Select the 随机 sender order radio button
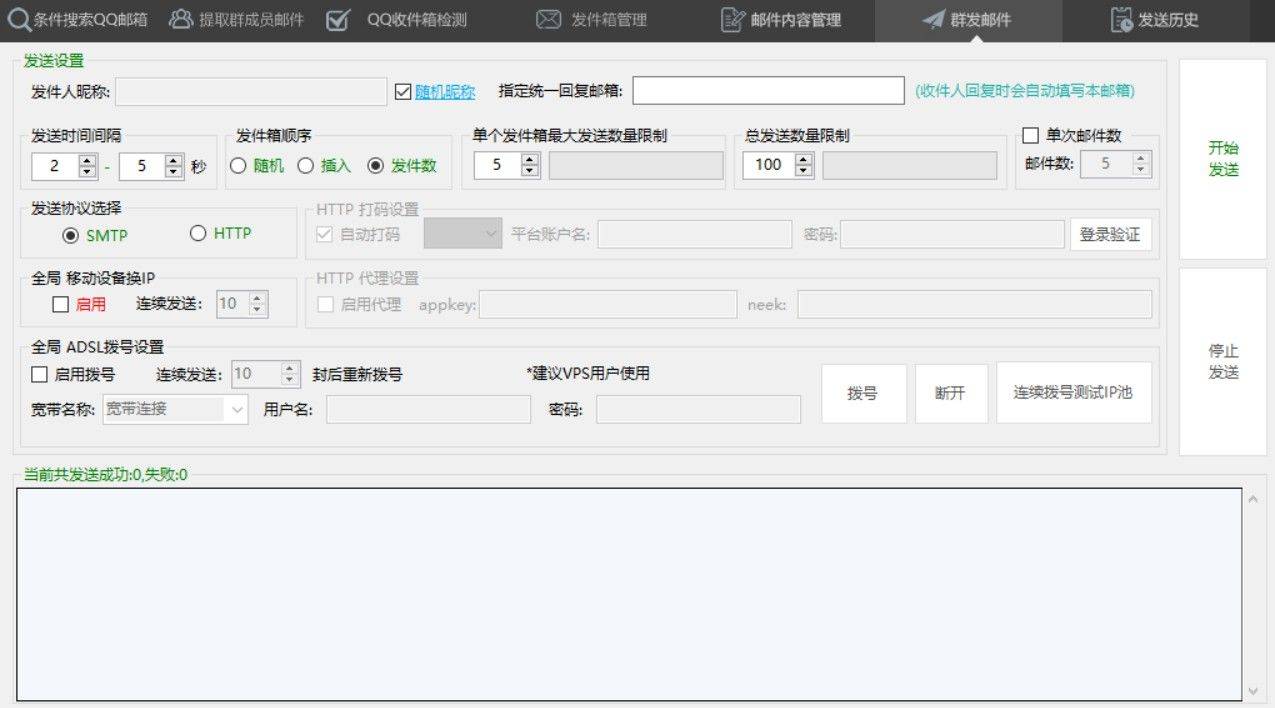Image resolution: width=1275 pixels, height=708 pixels. point(239,166)
